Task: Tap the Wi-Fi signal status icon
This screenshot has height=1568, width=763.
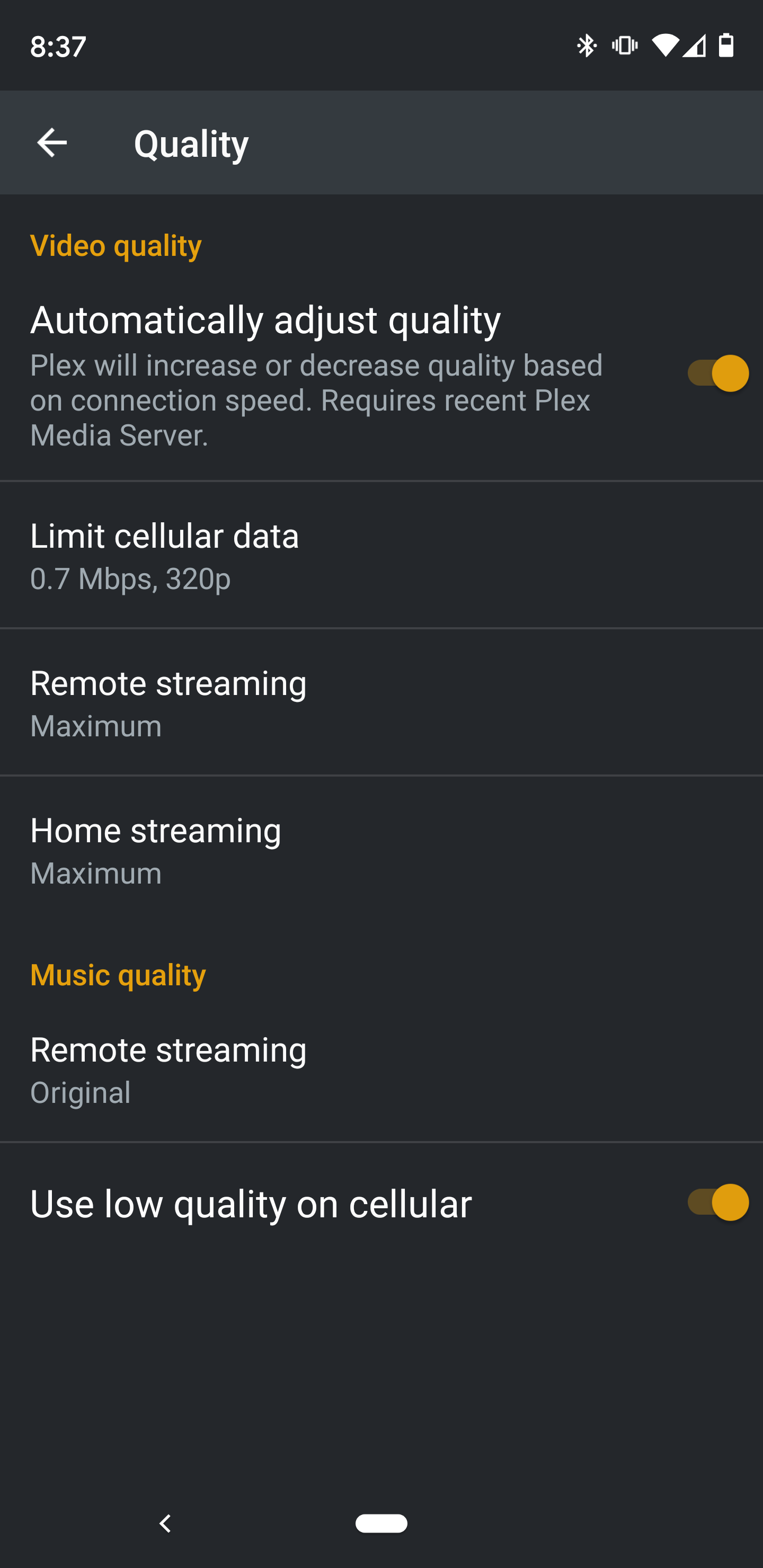Action: coord(664,46)
